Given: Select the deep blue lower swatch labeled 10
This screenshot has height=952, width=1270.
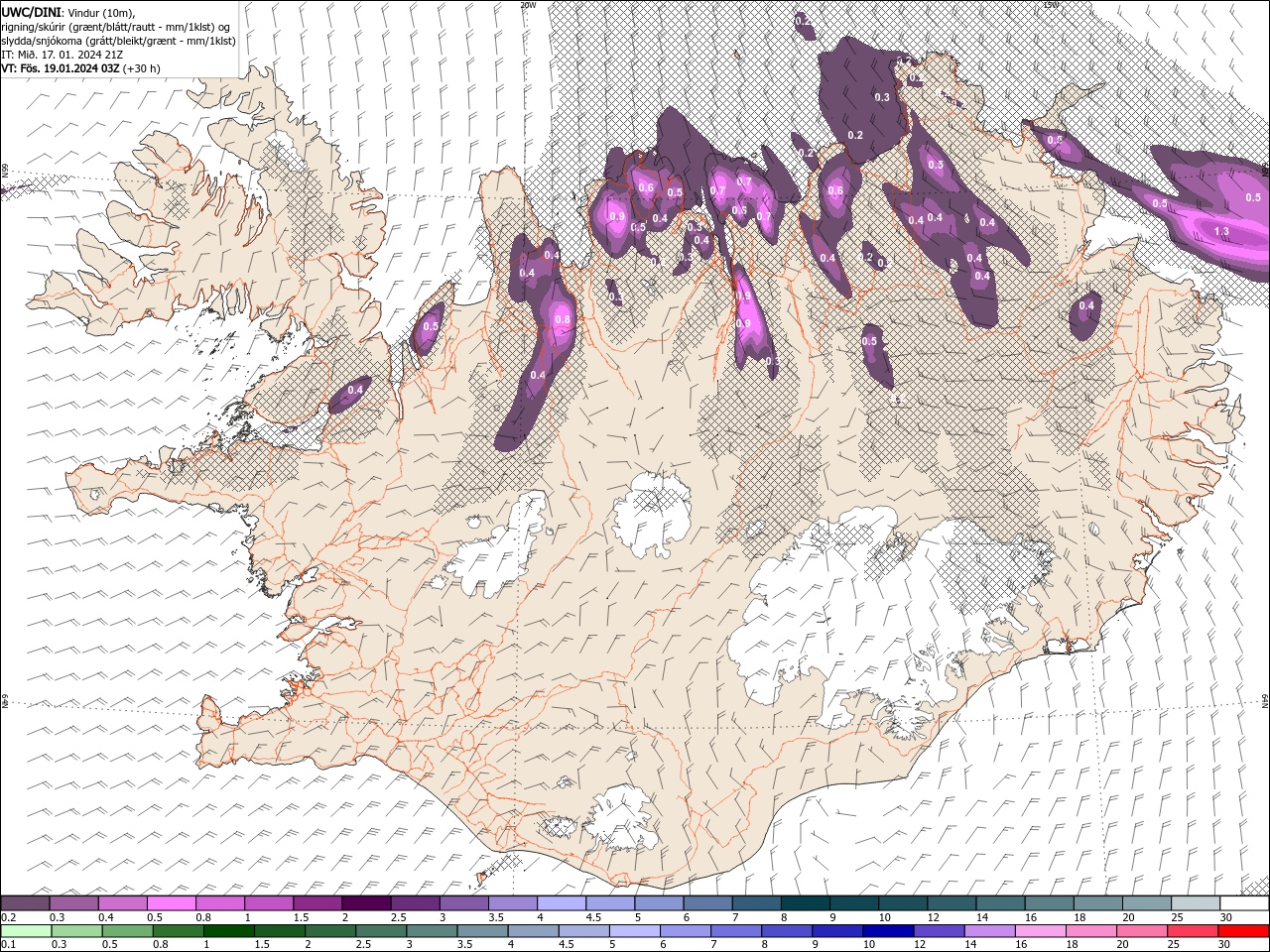Looking at the screenshot, I should 888,931.
